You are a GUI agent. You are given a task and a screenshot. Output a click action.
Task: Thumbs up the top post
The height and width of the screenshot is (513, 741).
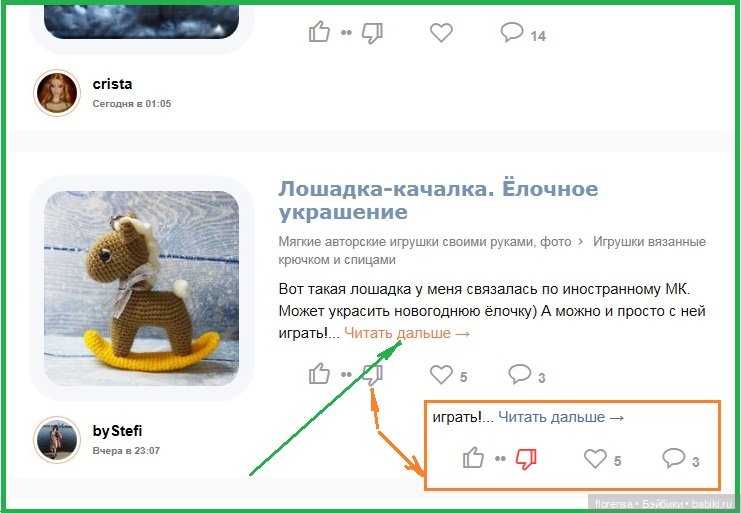click(319, 32)
